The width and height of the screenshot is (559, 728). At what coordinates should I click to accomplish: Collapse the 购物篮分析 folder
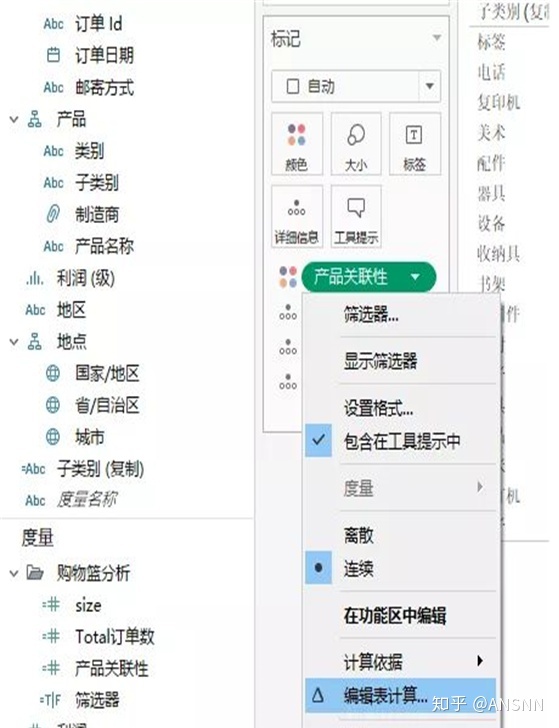click(14, 573)
